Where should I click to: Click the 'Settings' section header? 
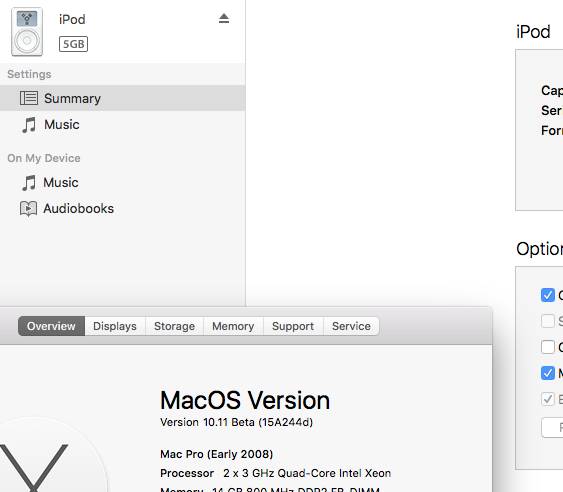(29, 74)
